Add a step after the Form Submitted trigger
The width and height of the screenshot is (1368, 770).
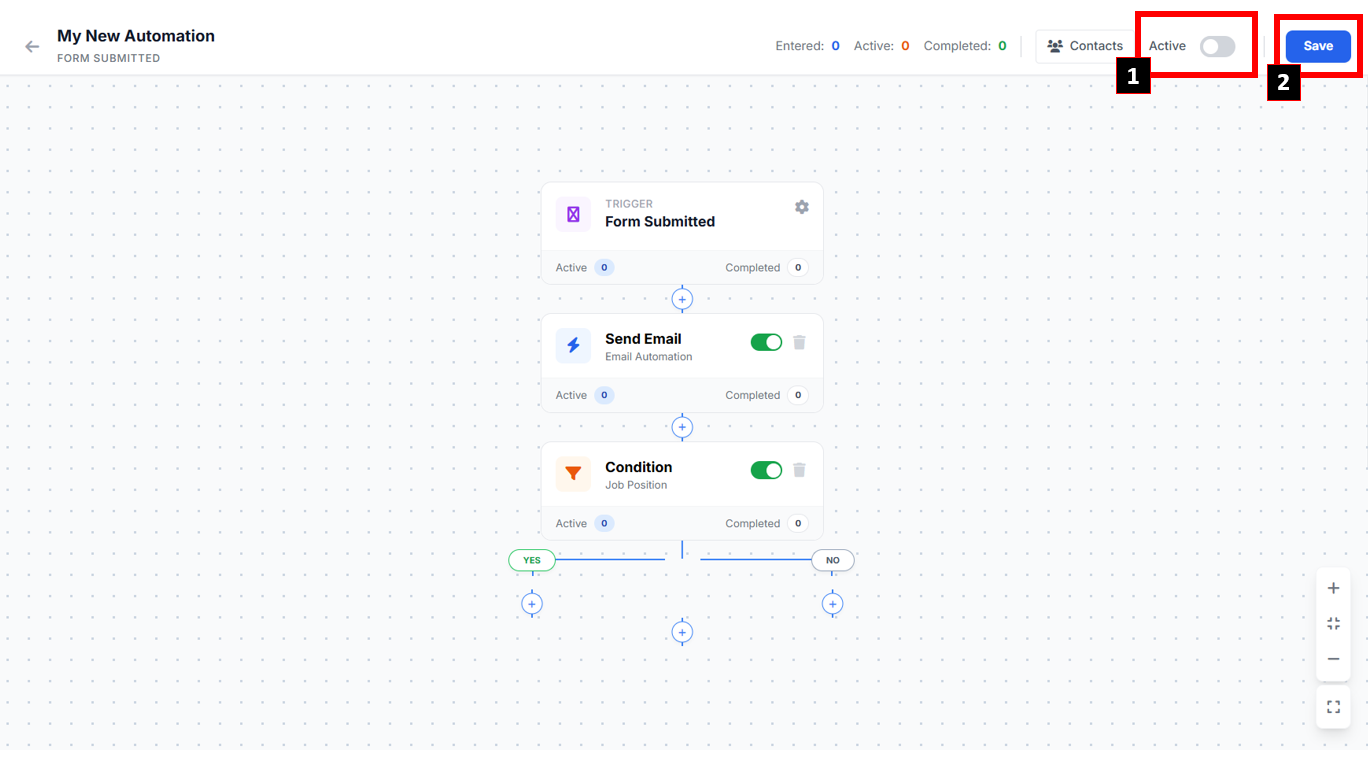click(x=682, y=299)
